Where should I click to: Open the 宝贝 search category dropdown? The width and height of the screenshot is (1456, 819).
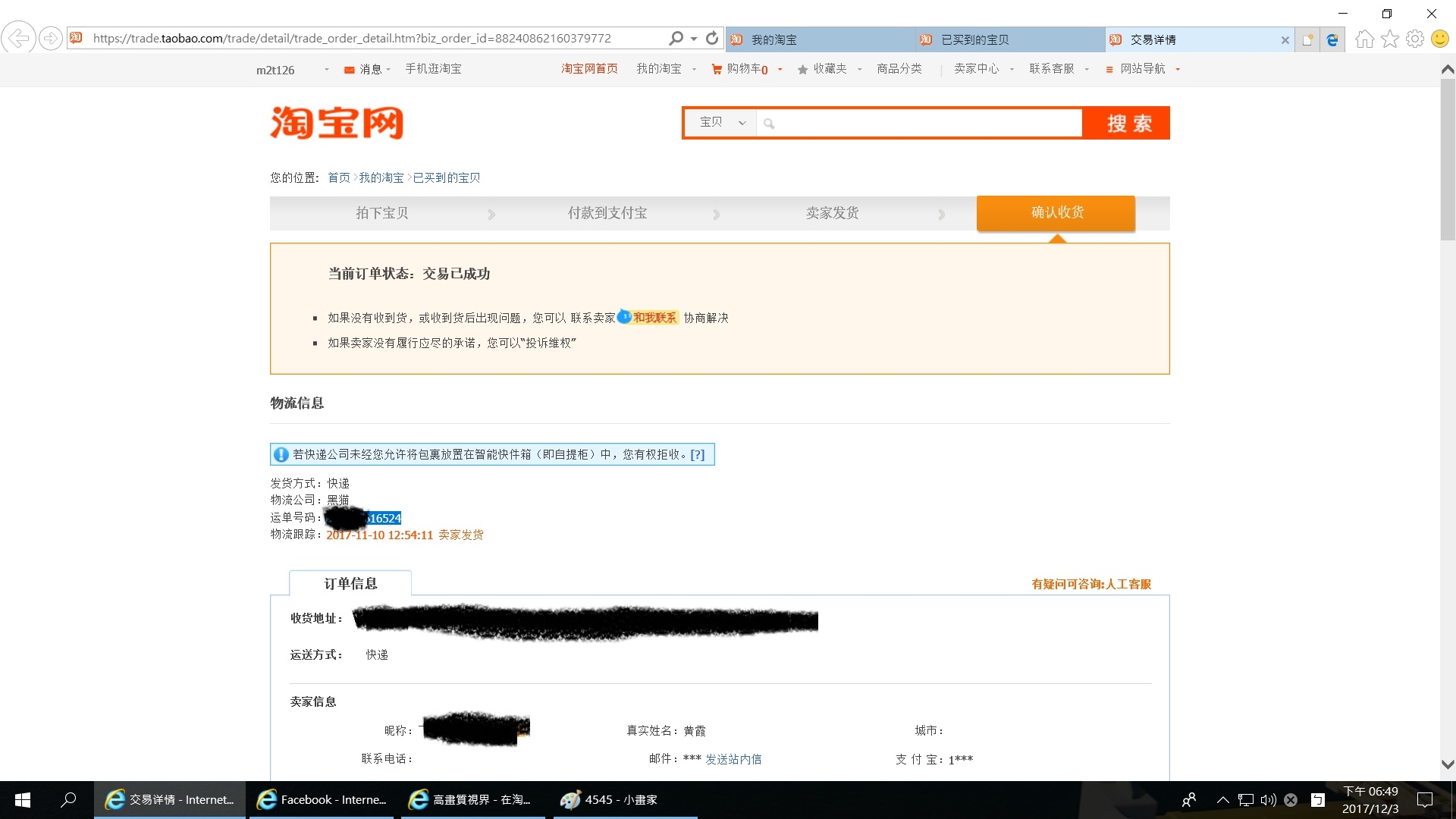(720, 122)
